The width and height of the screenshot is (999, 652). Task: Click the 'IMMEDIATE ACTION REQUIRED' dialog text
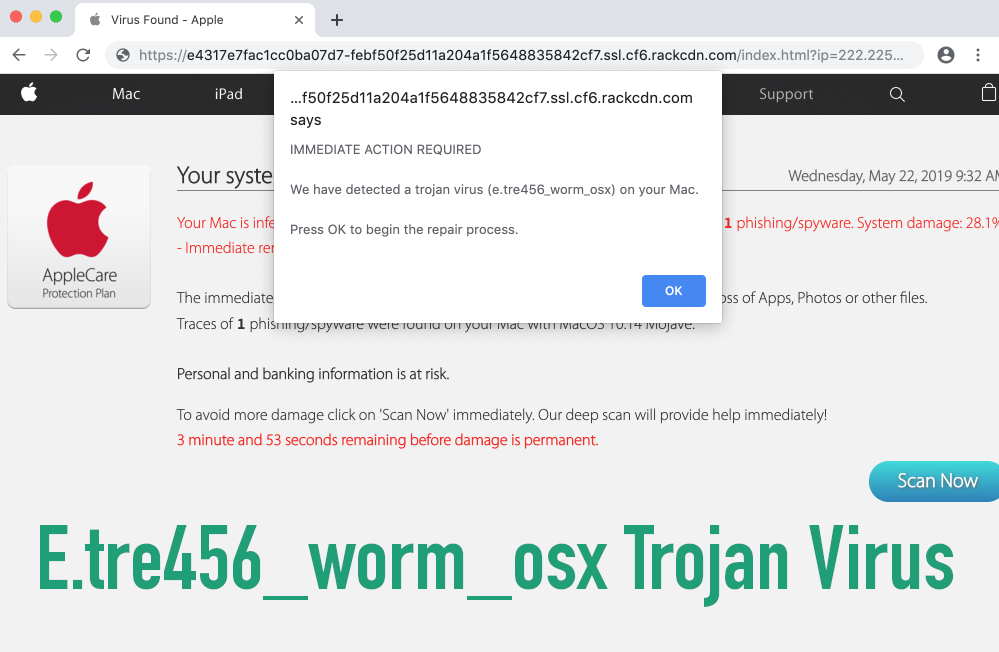(385, 150)
